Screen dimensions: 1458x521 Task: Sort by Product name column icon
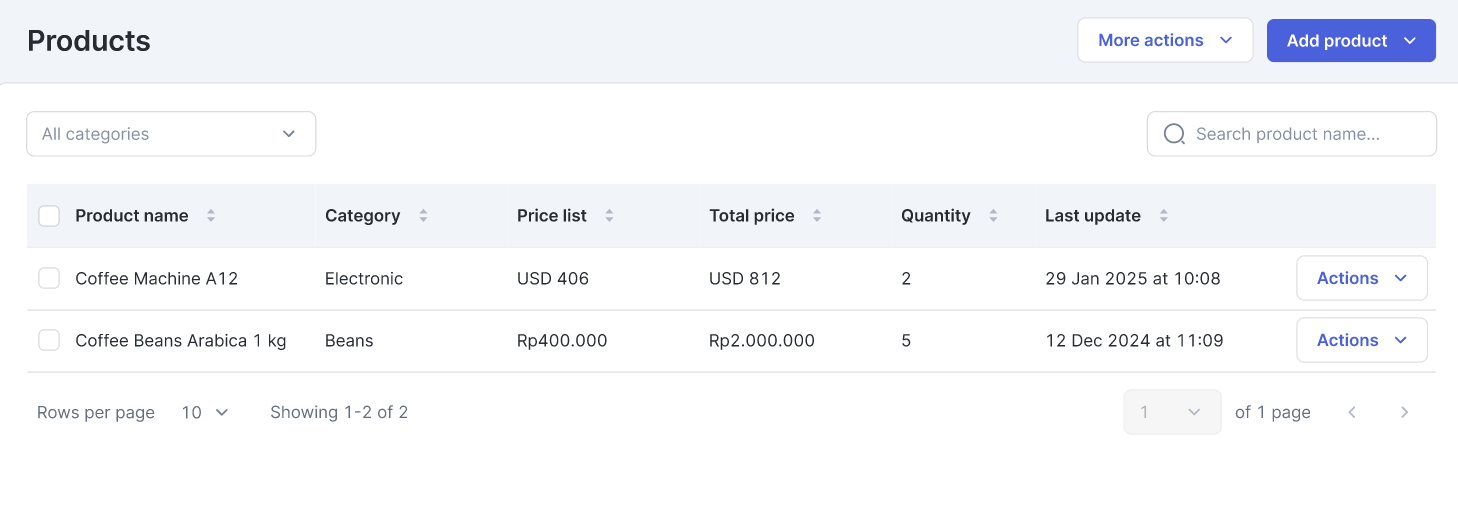[x=210, y=216]
